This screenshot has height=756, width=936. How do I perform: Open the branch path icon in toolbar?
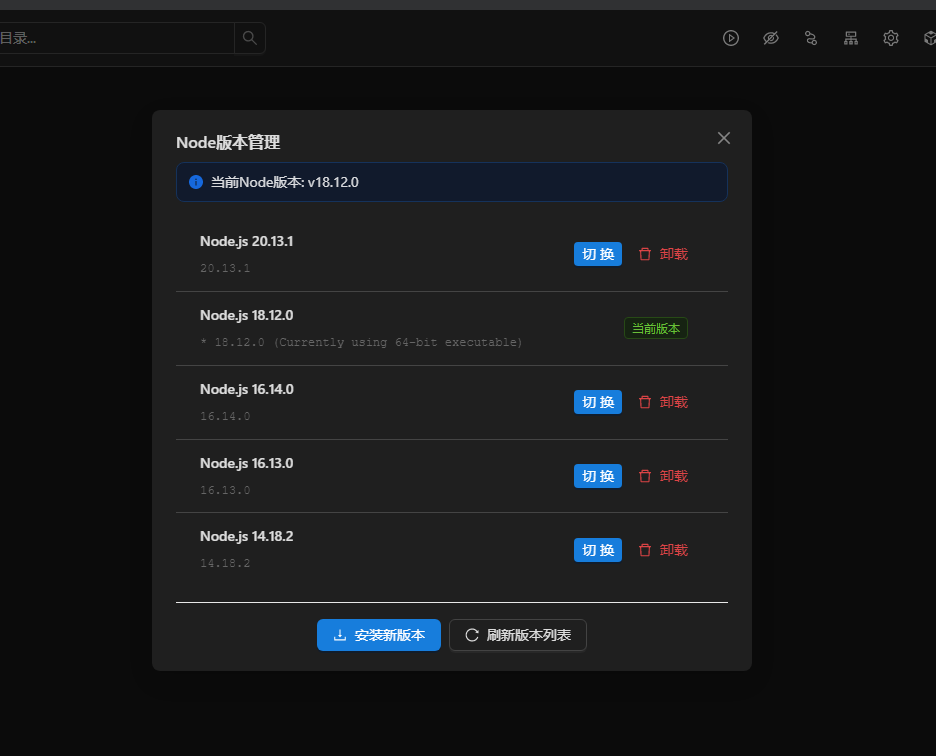coord(811,38)
